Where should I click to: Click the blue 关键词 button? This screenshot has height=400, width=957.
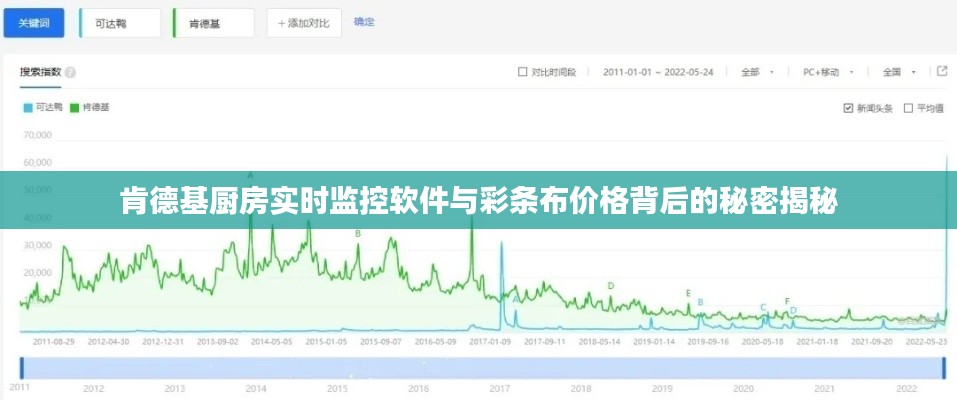point(34,23)
